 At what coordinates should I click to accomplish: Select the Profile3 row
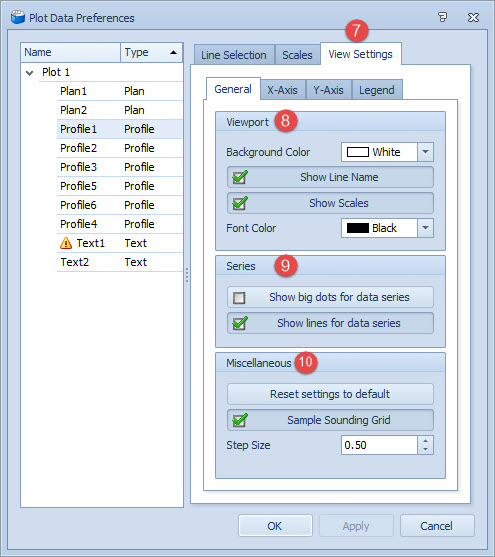119,167
